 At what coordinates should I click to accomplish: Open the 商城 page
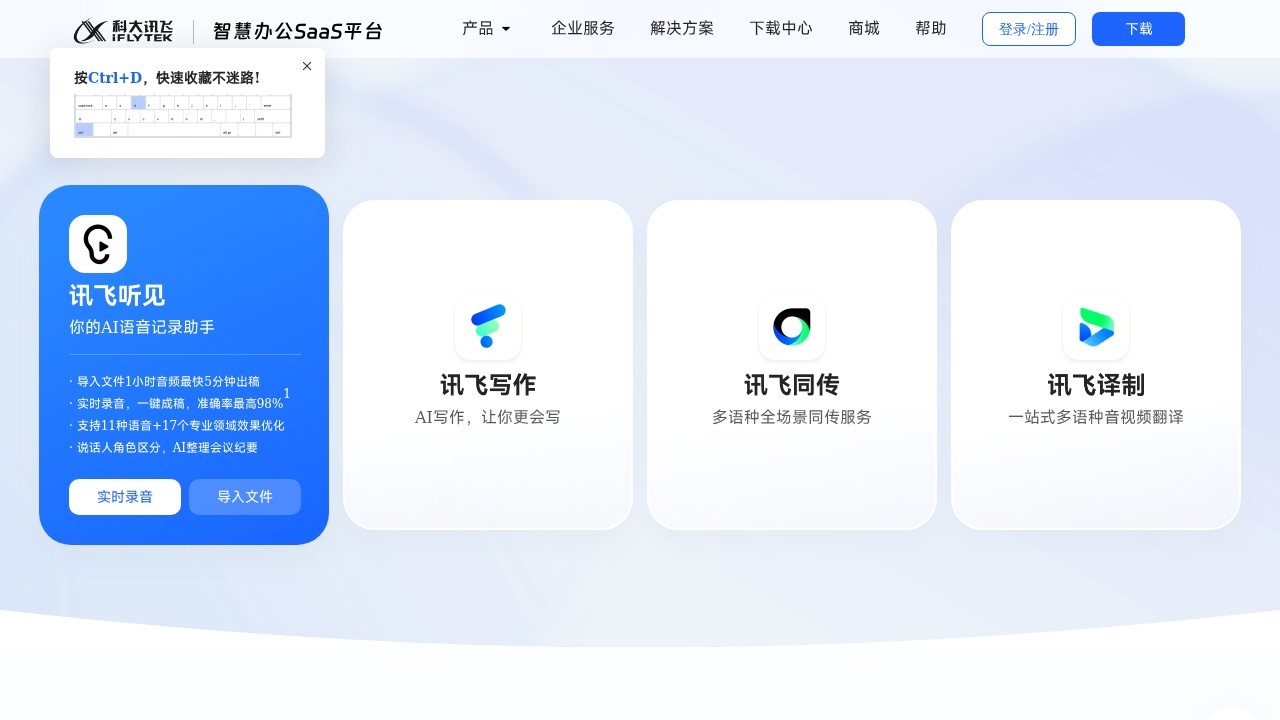click(x=863, y=29)
